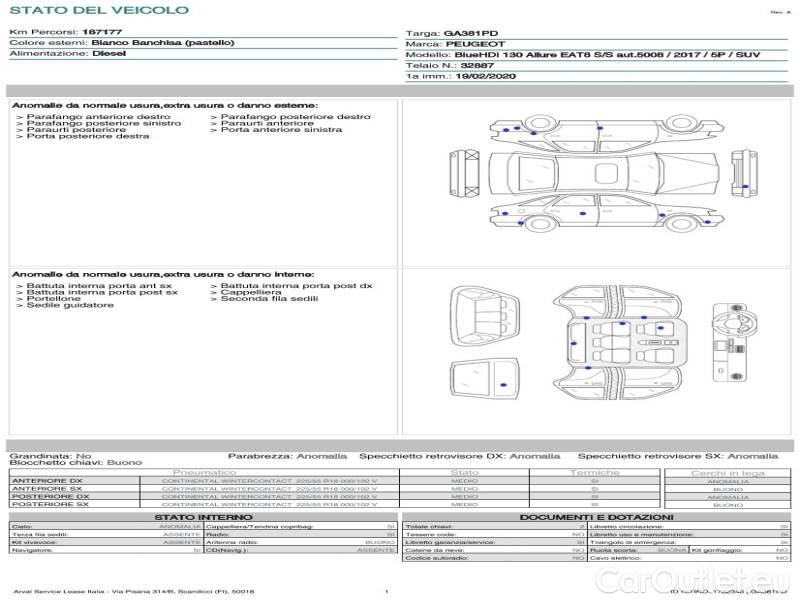800x600 pixels.
Task: Select the 'Sedile guidatore' interior anomaly entry
Action: coord(70,305)
